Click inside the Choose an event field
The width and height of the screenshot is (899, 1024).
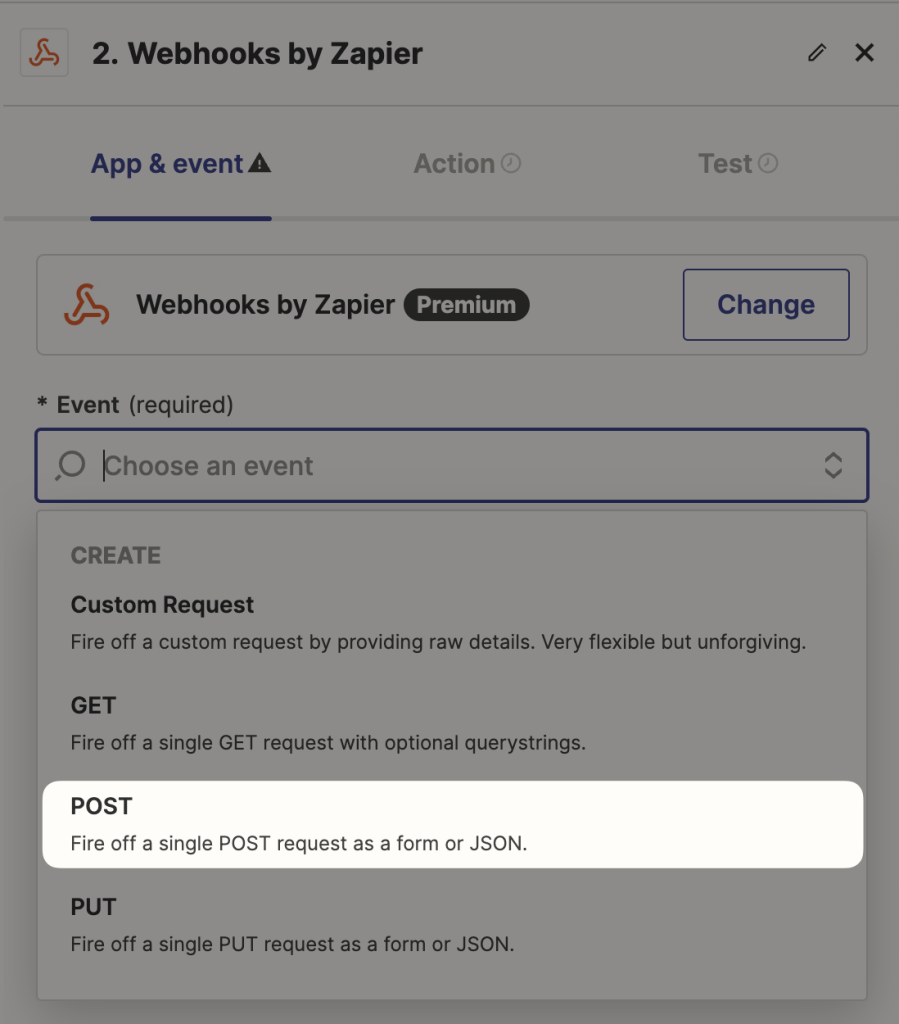pyautogui.click(x=300, y=465)
